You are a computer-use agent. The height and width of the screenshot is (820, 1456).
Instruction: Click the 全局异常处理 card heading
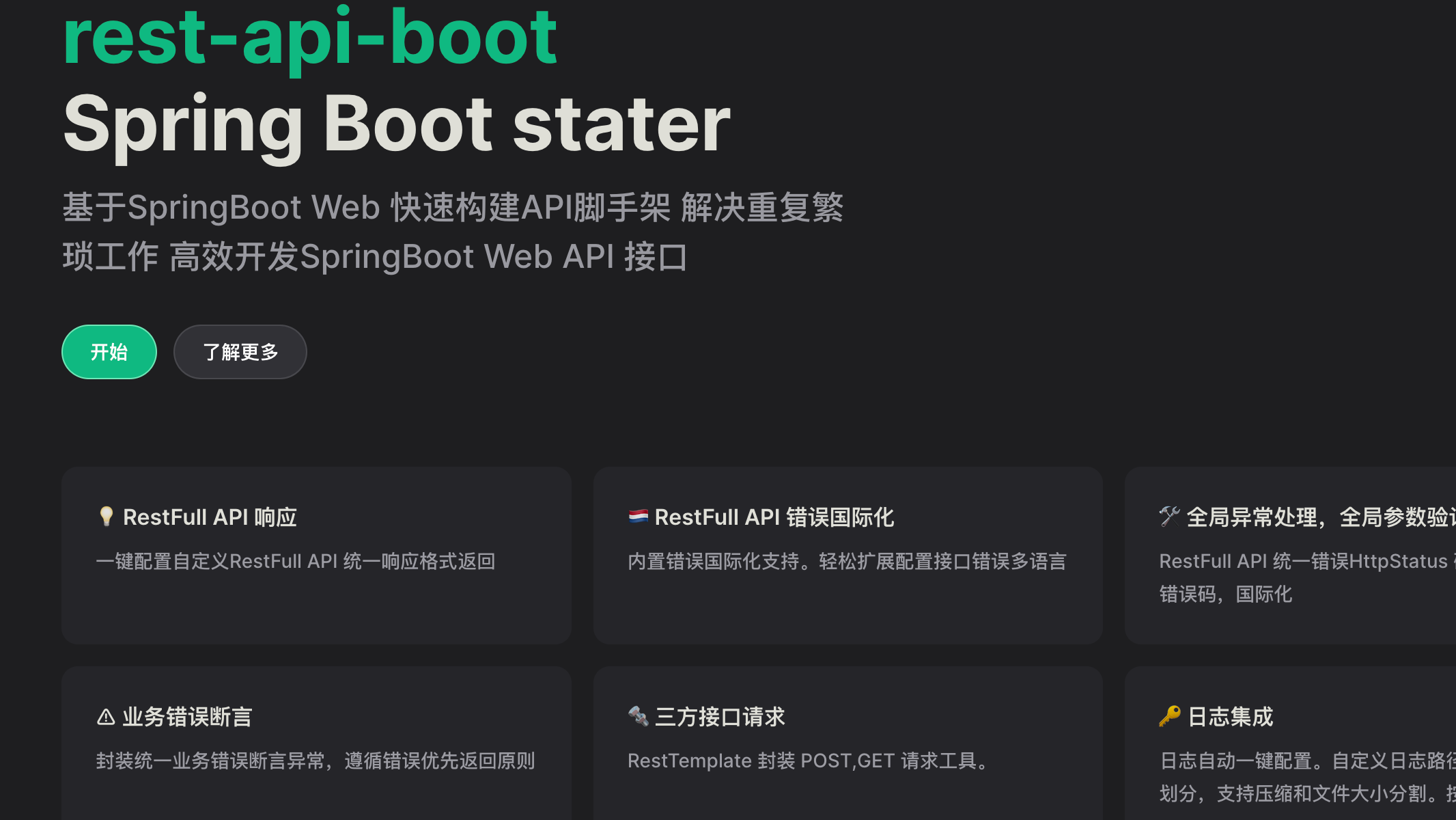pos(1321,517)
